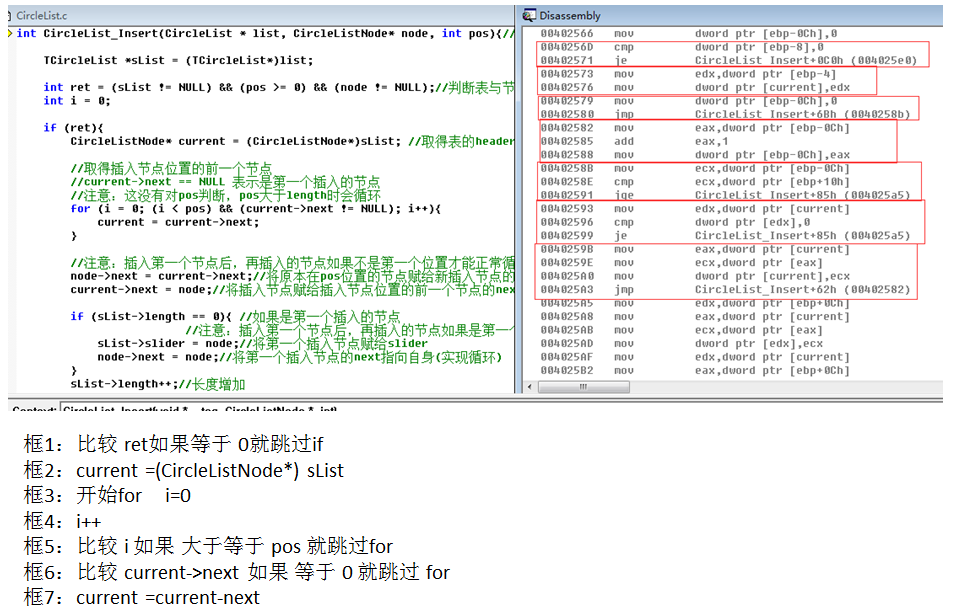Click the Disassembly horizontal scrollbar thumb
960x610 pixels.
point(583,386)
